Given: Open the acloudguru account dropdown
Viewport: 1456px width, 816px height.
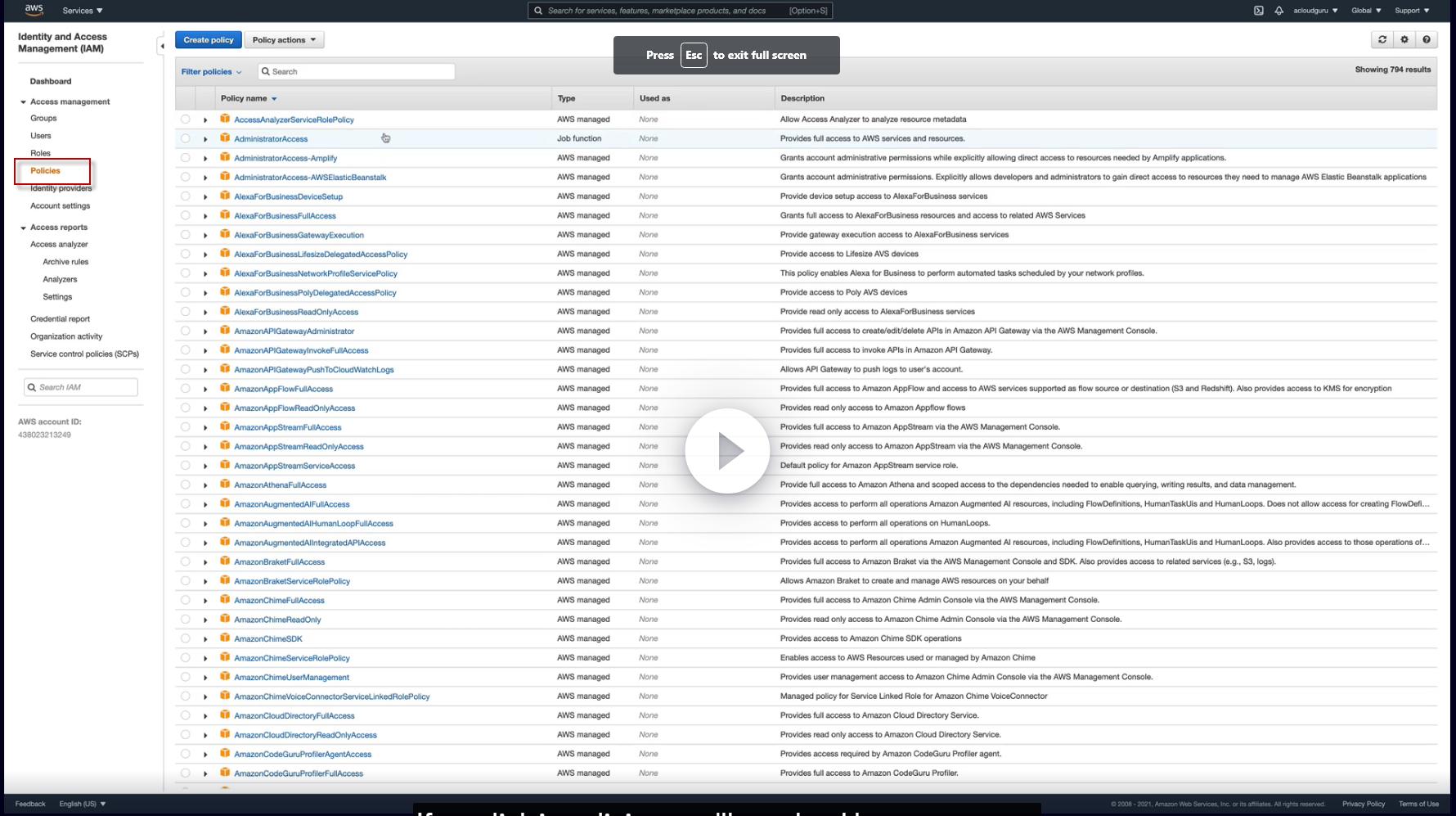Looking at the screenshot, I should point(1315,11).
